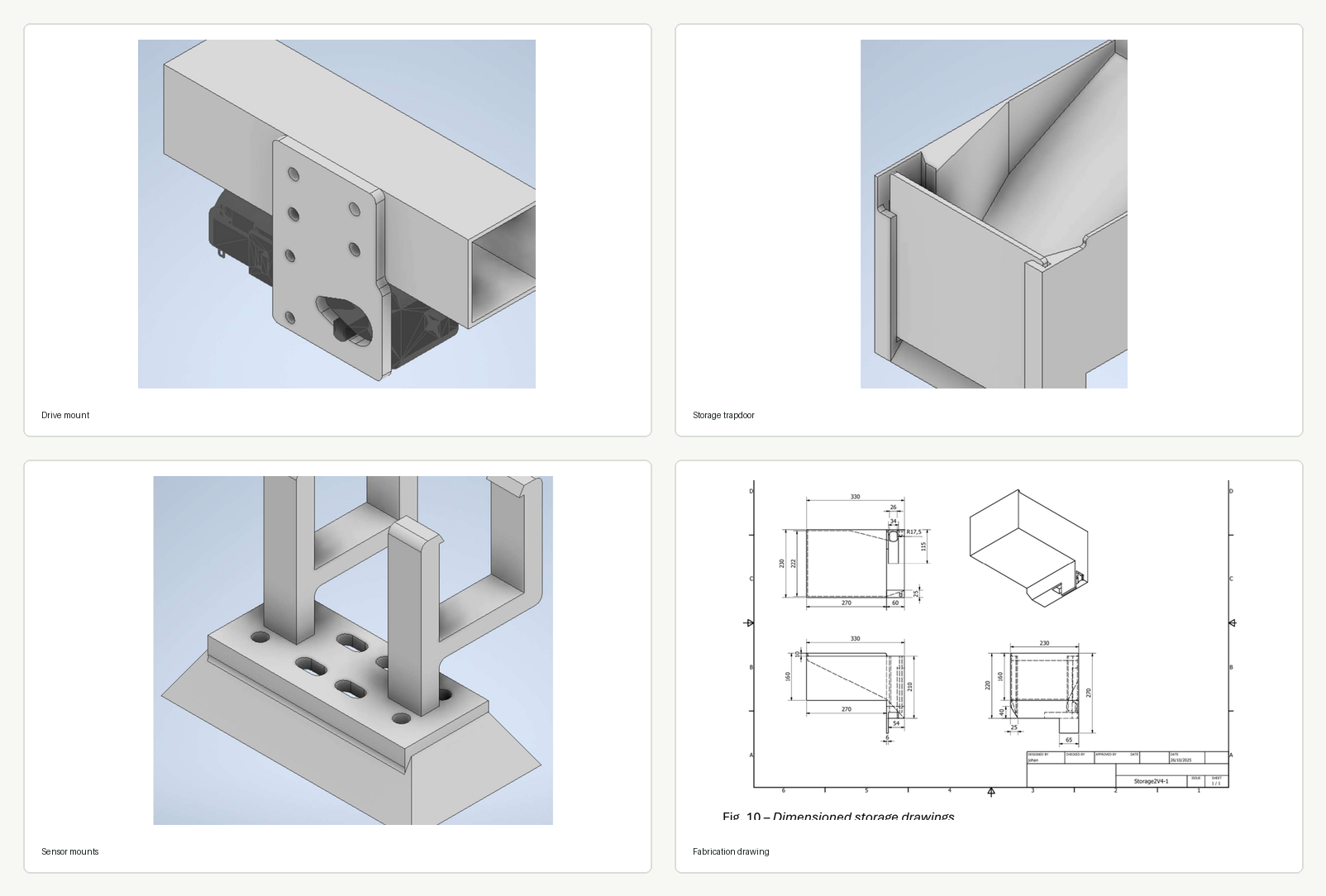Select the 'Drive mount' caption text

(65, 415)
